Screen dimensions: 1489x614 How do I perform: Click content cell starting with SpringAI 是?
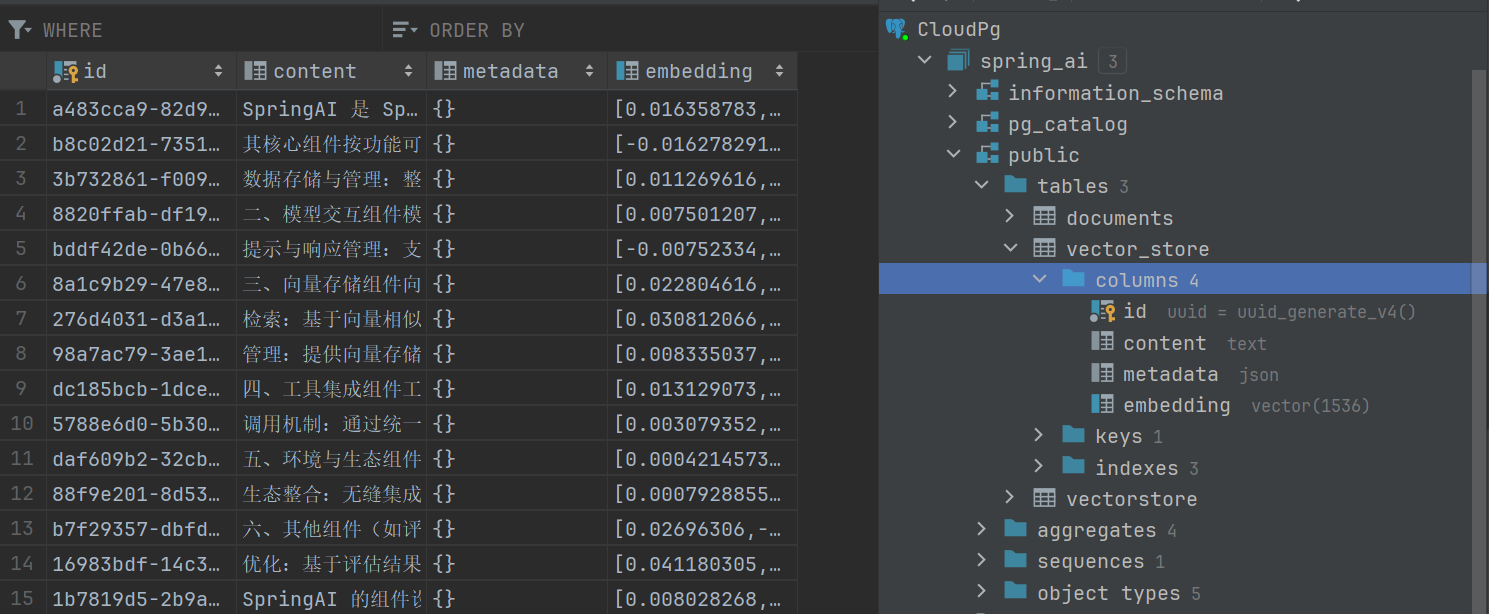(331, 108)
